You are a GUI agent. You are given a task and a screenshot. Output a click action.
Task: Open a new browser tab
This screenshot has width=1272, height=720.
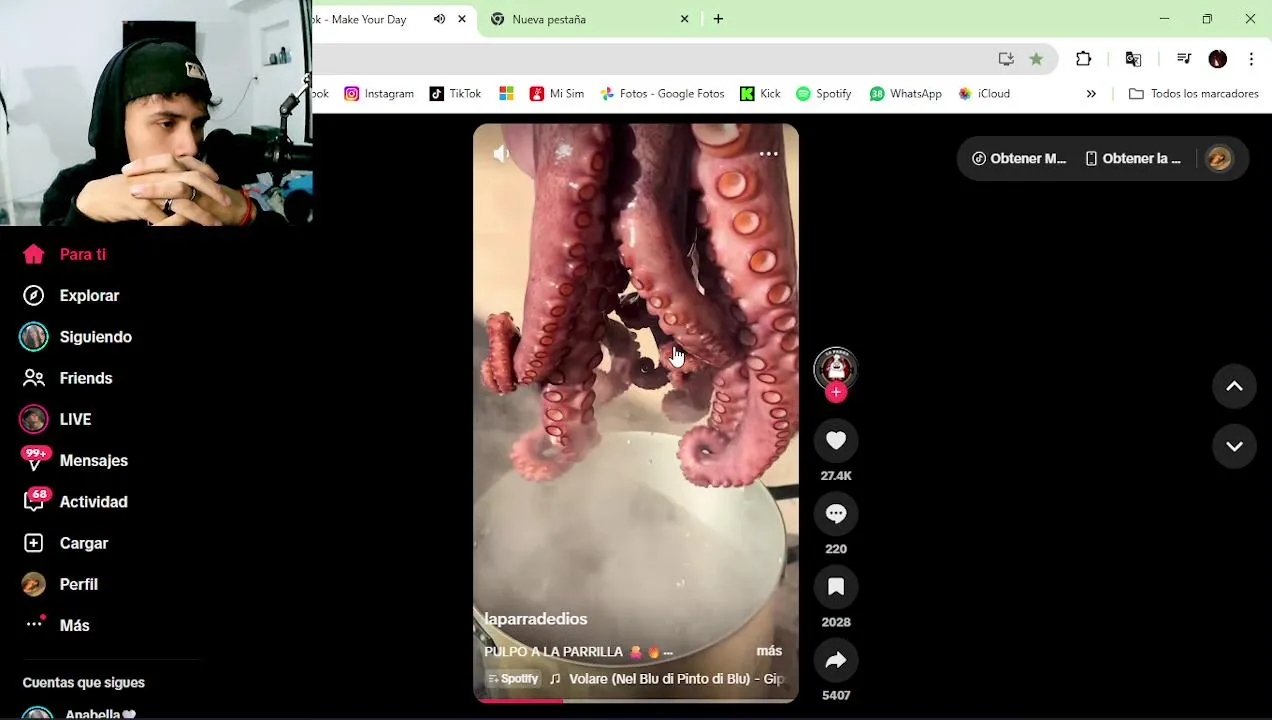[x=718, y=19]
